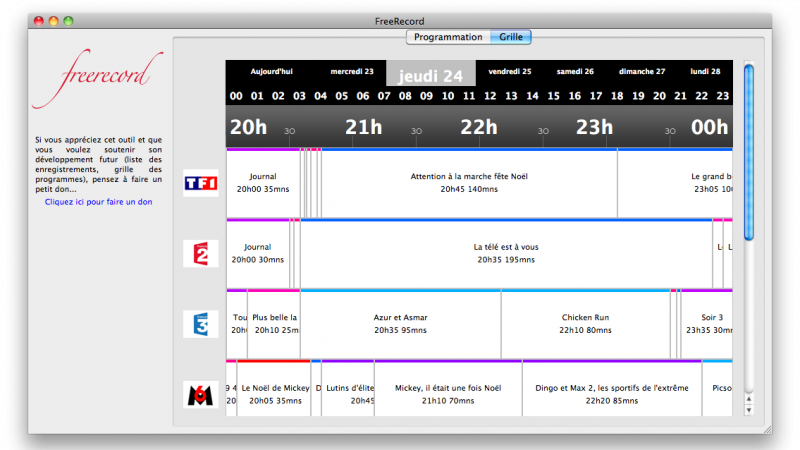This screenshot has height=450, width=800.
Task: Jump to hour 08 in hour strip
Action: [405, 96]
